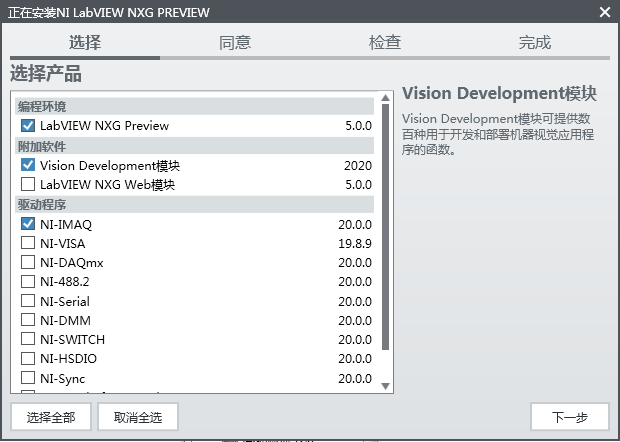Screen dimensions: 620x442
Task: Click scrollbar down arrow in product list
Action: tap(385, 384)
